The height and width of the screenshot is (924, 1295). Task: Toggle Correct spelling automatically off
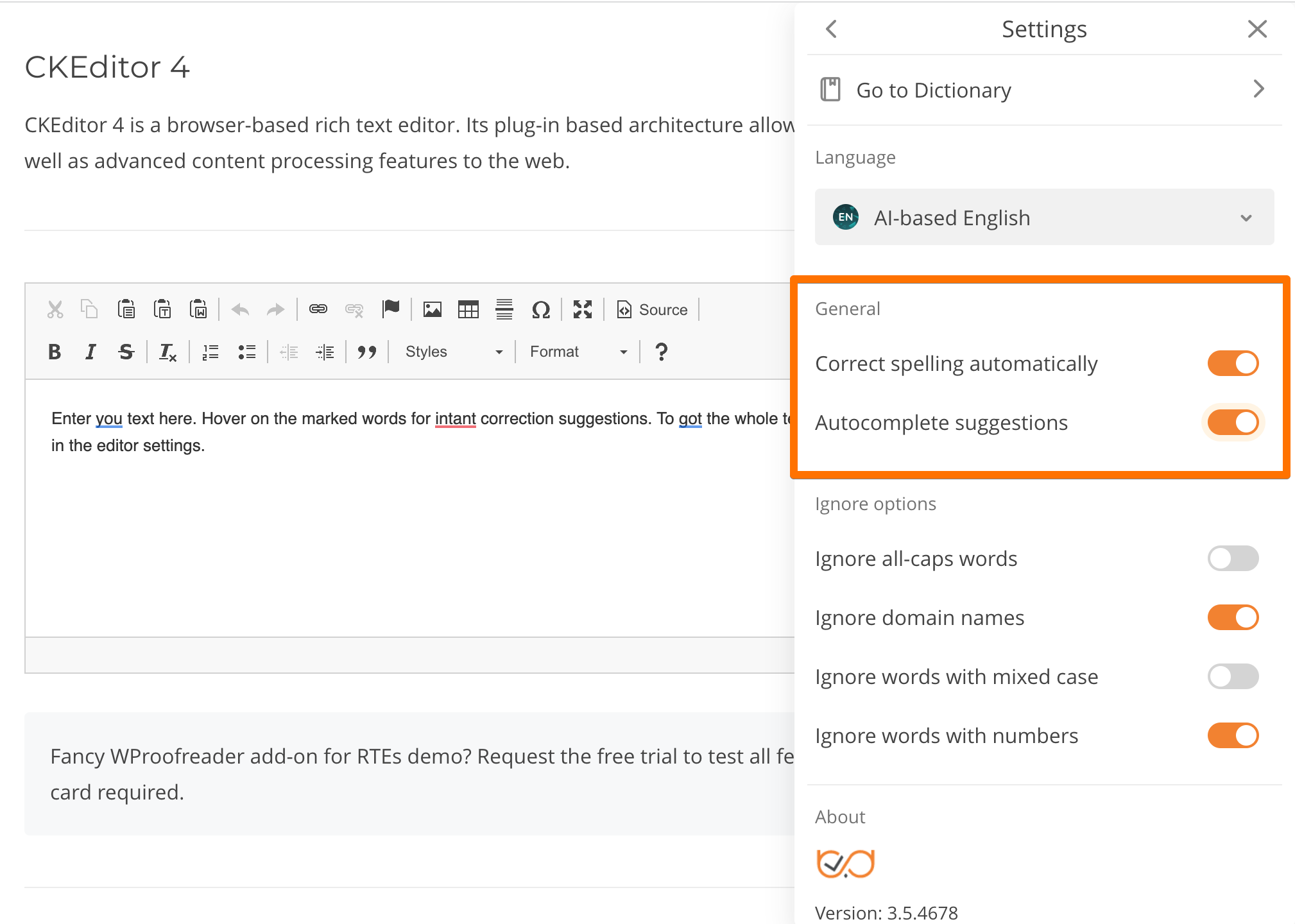(1232, 364)
